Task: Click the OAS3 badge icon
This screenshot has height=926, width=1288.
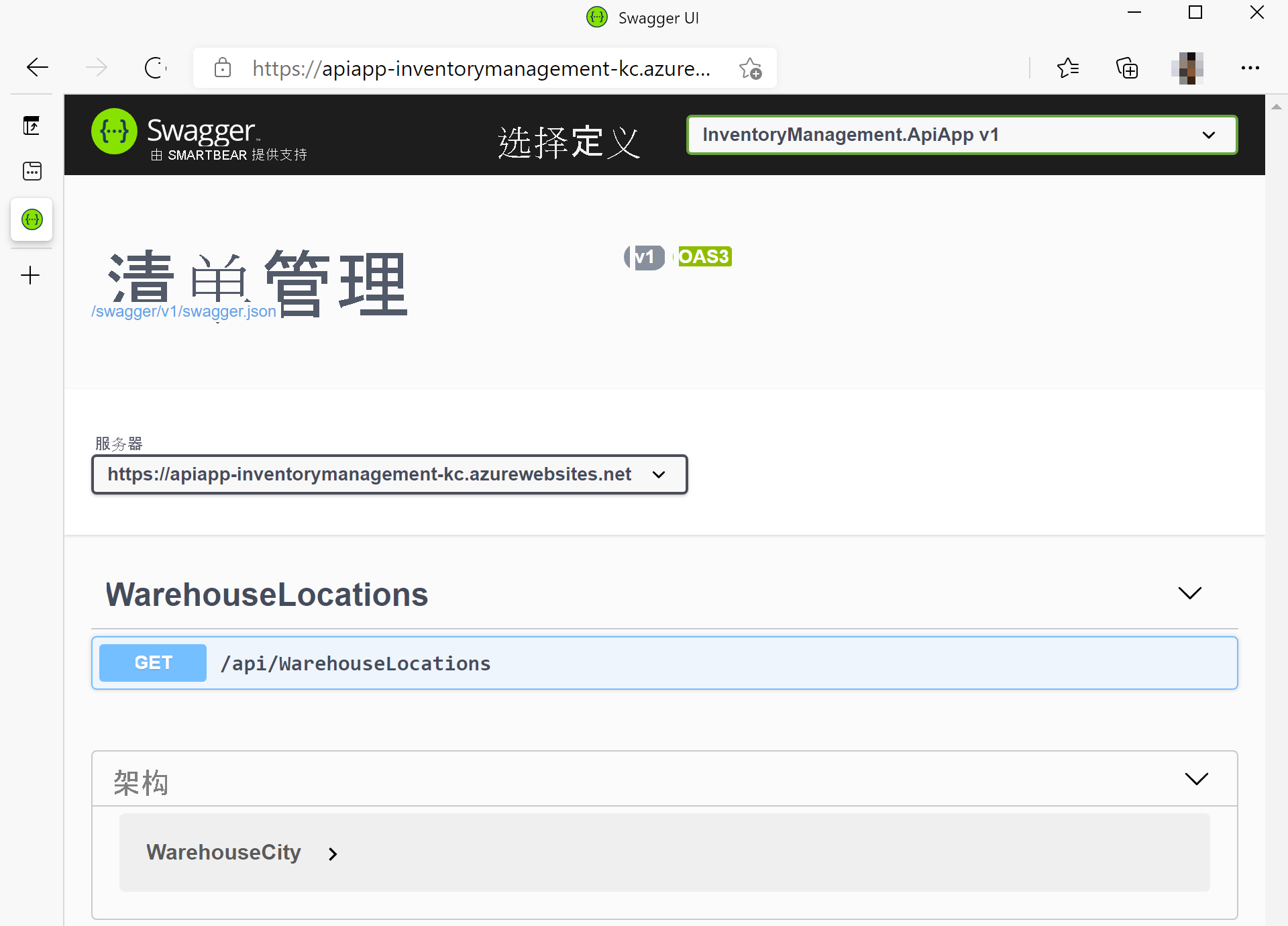Action: click(703, 257)
